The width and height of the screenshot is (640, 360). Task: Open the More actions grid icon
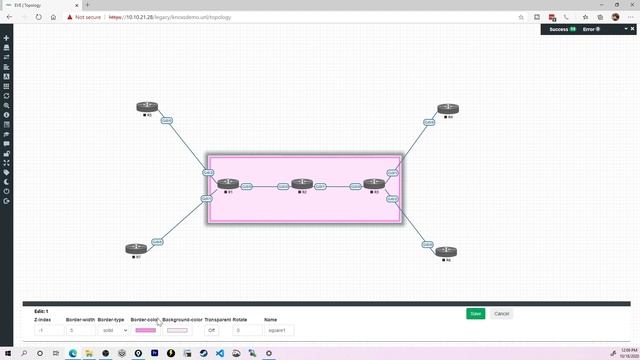(x=6, y=86)
